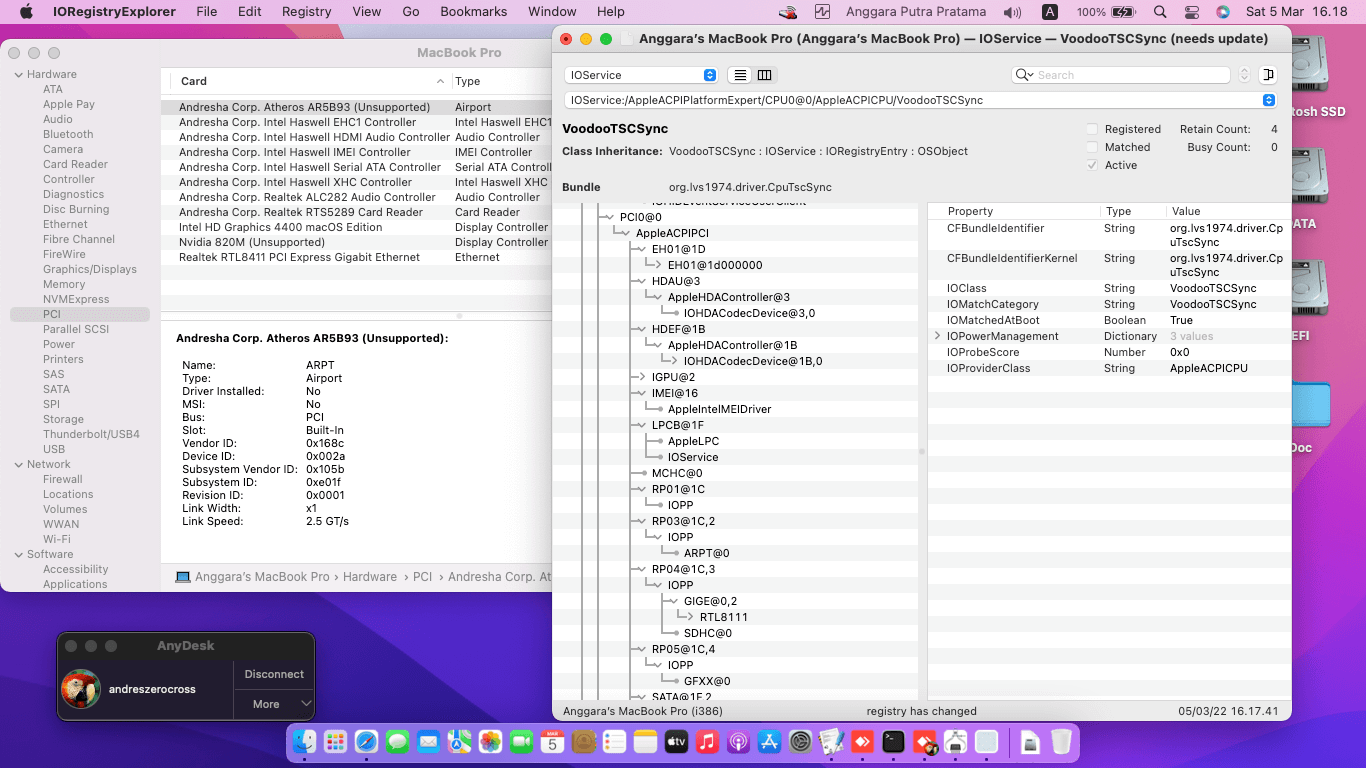Open System Preferences from the Dock
The width and height of the screenshot is (1366, 768).
800,741
